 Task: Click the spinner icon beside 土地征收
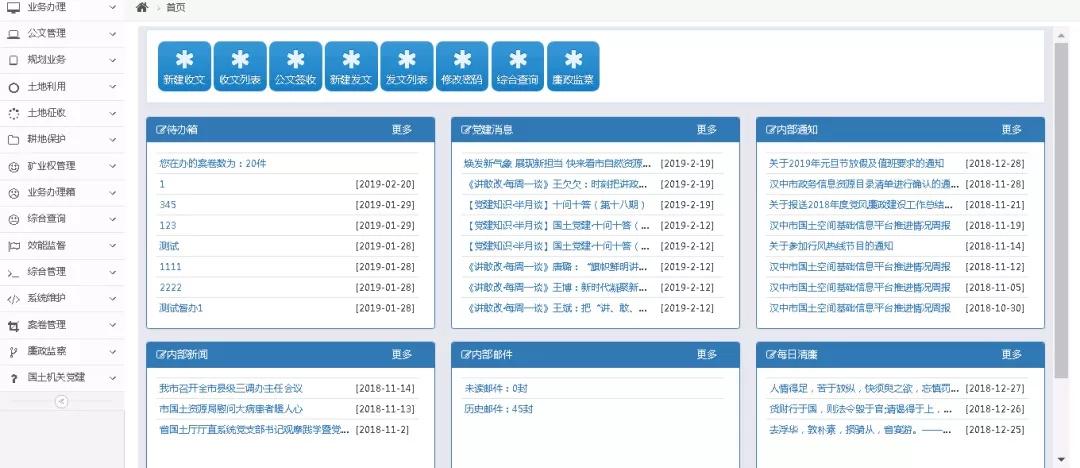(13, 113)
